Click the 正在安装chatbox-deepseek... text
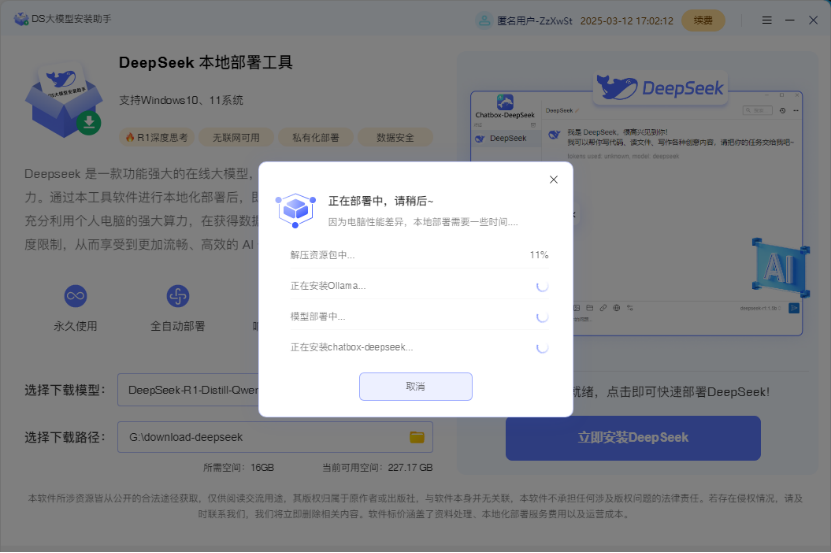The image size is (831, 553). tap(351, 347)
